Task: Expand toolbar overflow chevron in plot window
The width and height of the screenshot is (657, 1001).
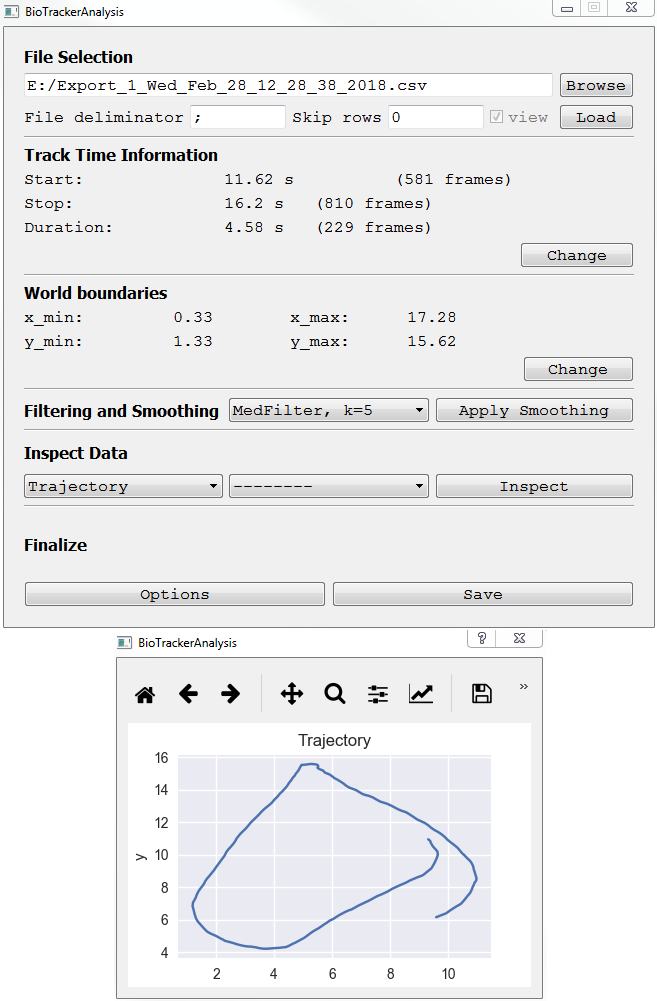Action: [524, 686]
